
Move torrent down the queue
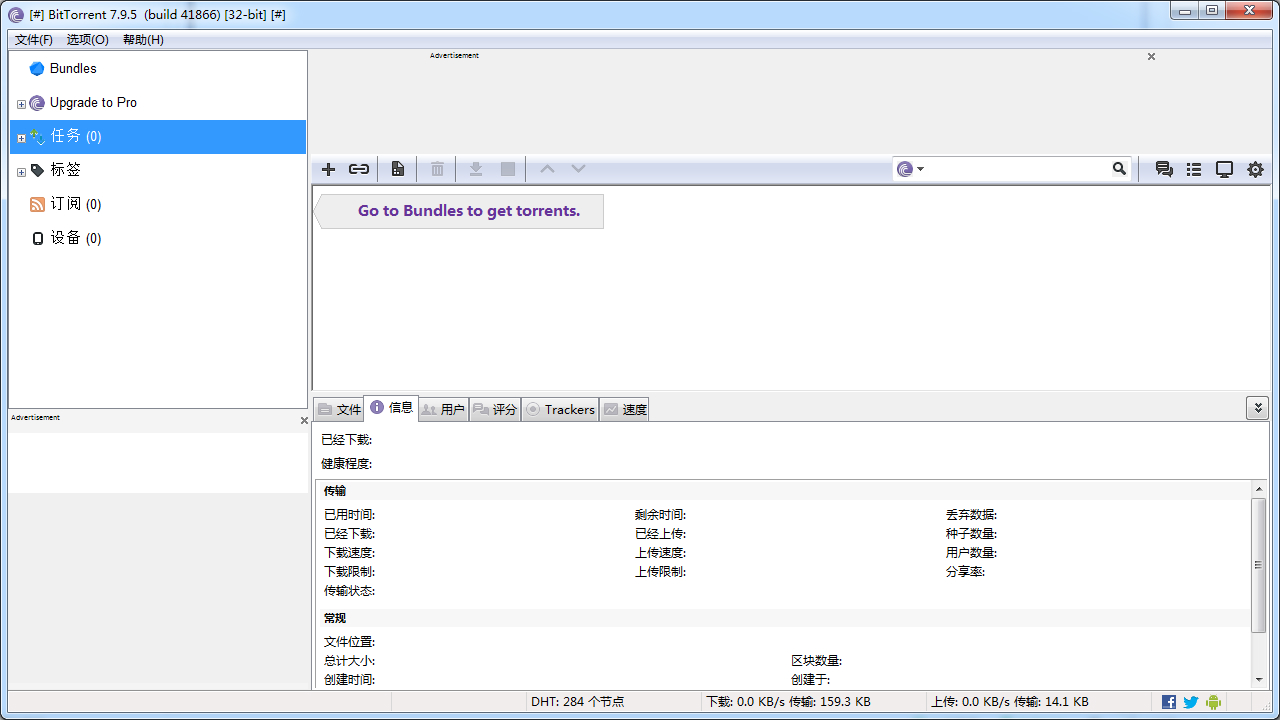pyautogui.click(x=578, y=169)
